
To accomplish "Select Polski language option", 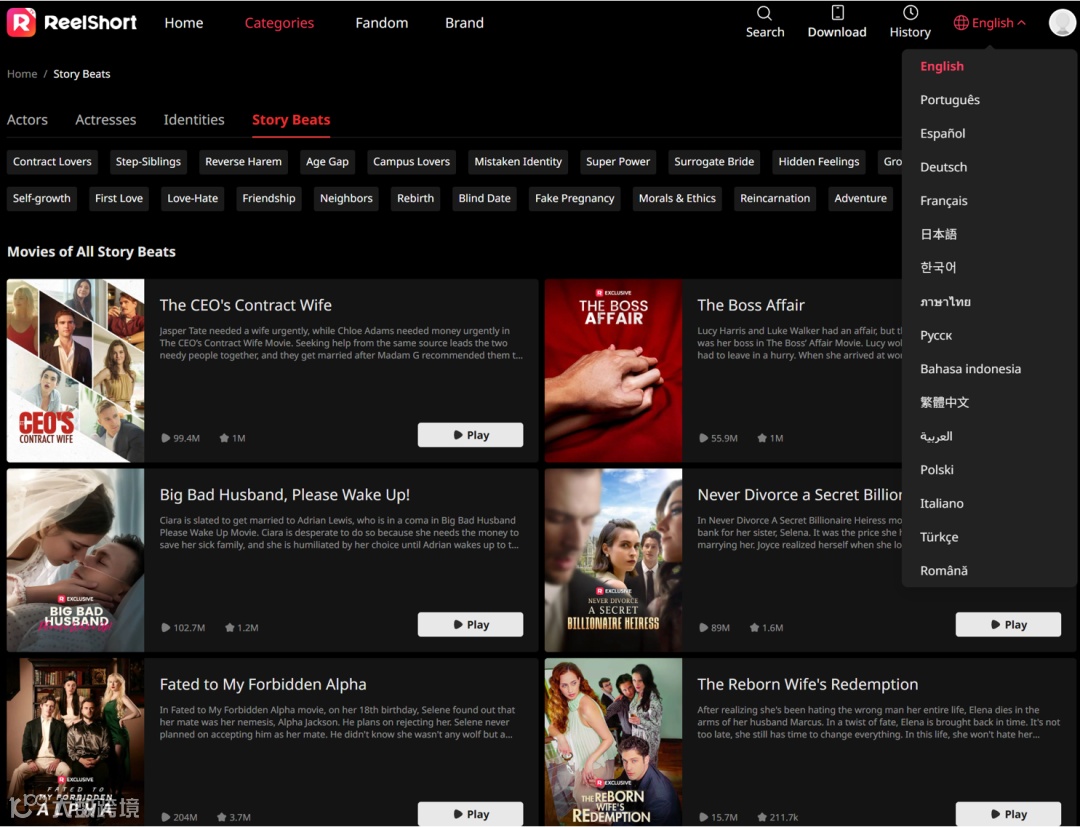I will click(x=937, y=470).
